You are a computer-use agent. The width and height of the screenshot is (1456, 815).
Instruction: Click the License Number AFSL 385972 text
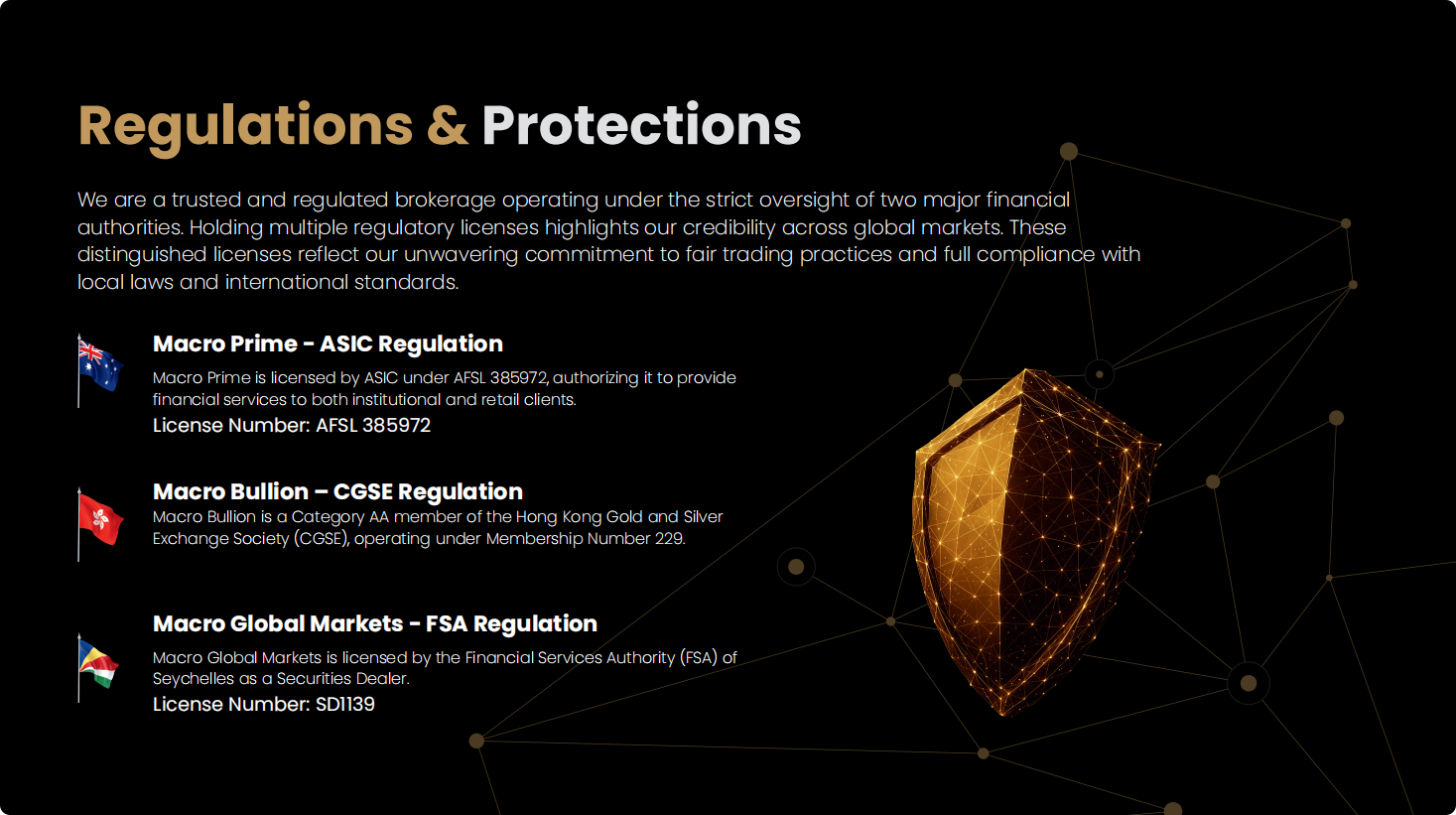click(x=292, y=425)
